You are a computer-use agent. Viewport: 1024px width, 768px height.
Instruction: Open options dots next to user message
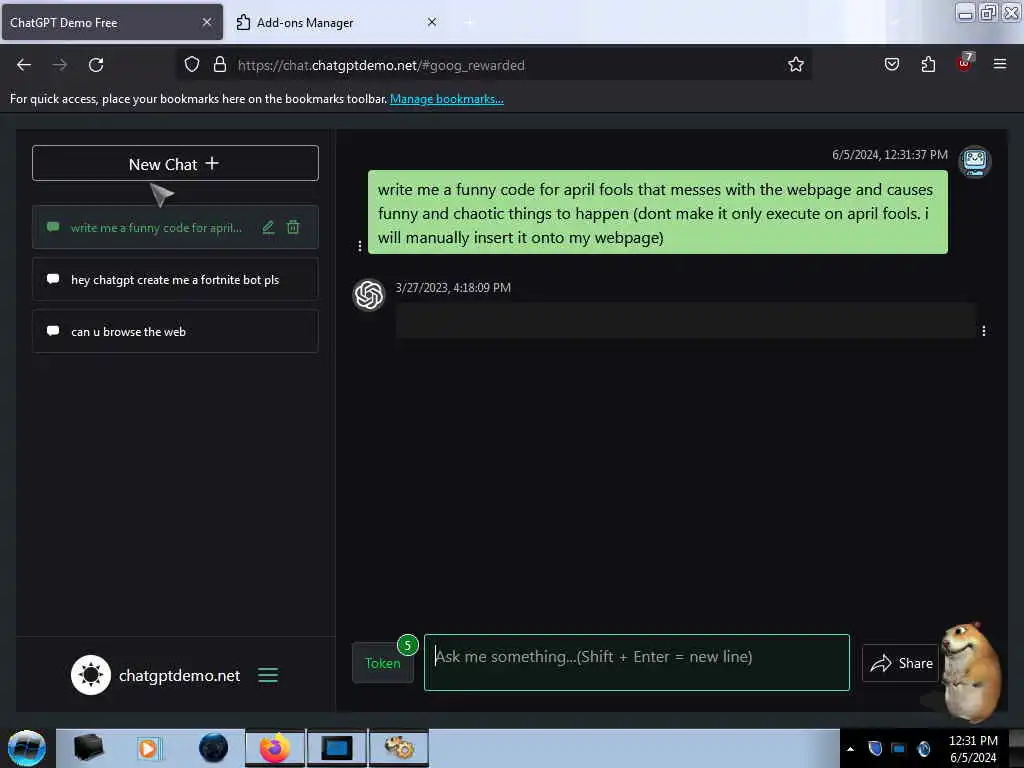(x=360, y=246)
